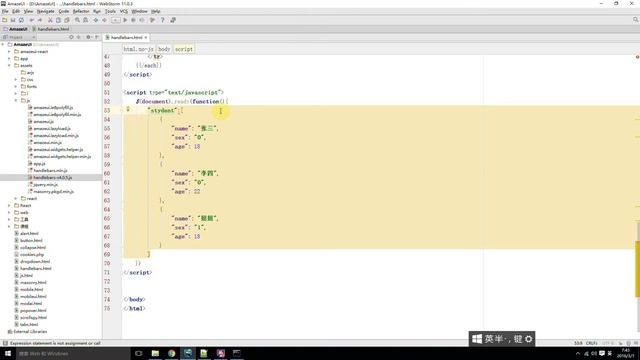
Task: Click scroll from source icon in Project panel
Action: [x=71, y=37]
